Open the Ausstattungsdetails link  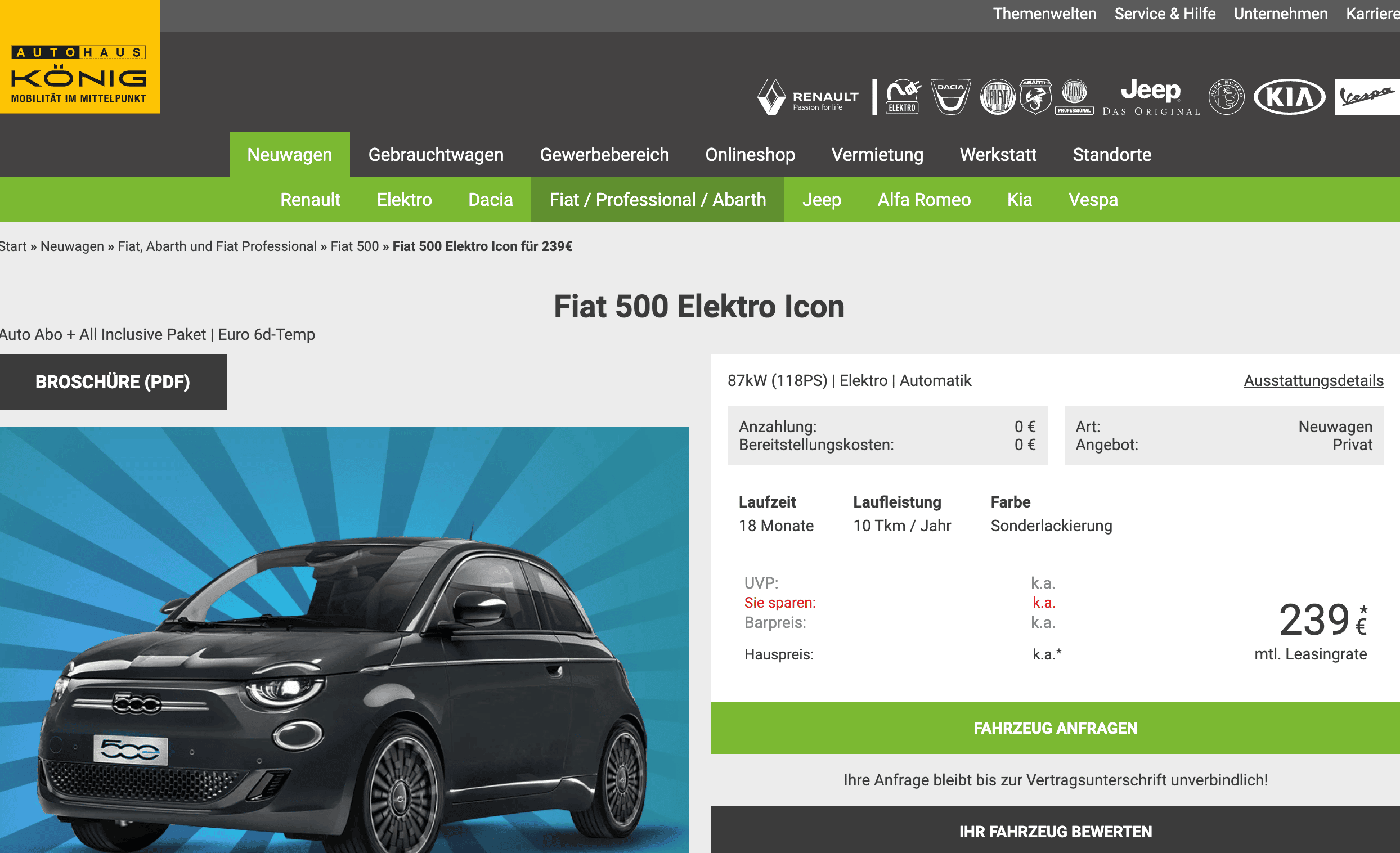point(1314,381)
